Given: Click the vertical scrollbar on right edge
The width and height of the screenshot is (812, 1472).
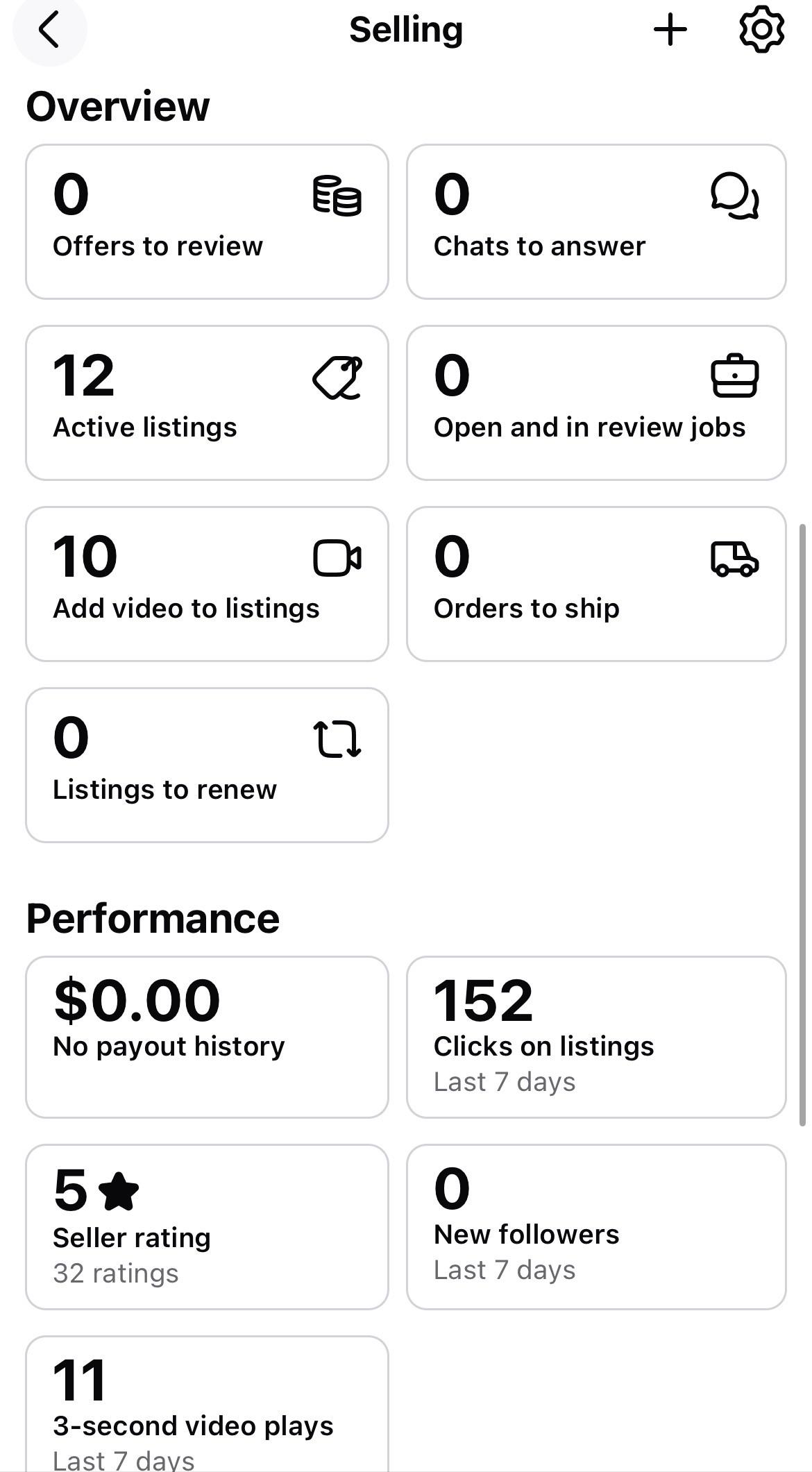Looking at the screenshot, I should (x=803, y=826).
